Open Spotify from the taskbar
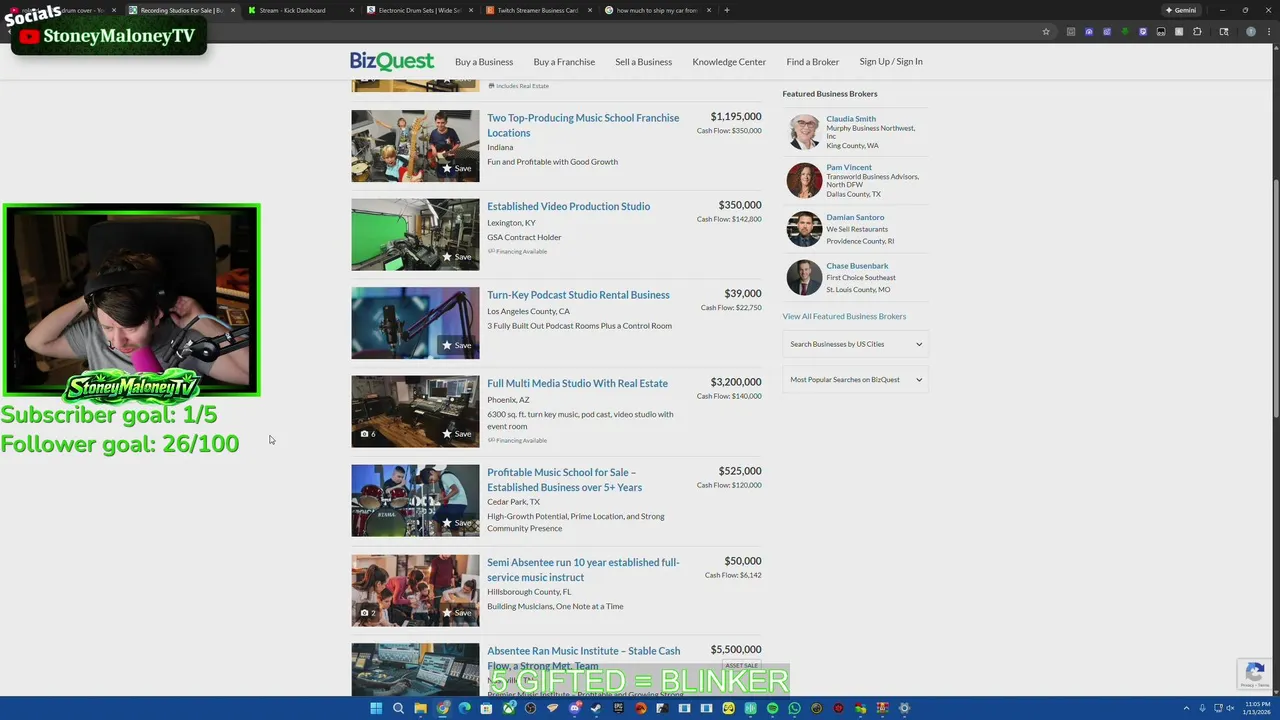Viewport: 1280px width, 720px height. click(772, 708)
